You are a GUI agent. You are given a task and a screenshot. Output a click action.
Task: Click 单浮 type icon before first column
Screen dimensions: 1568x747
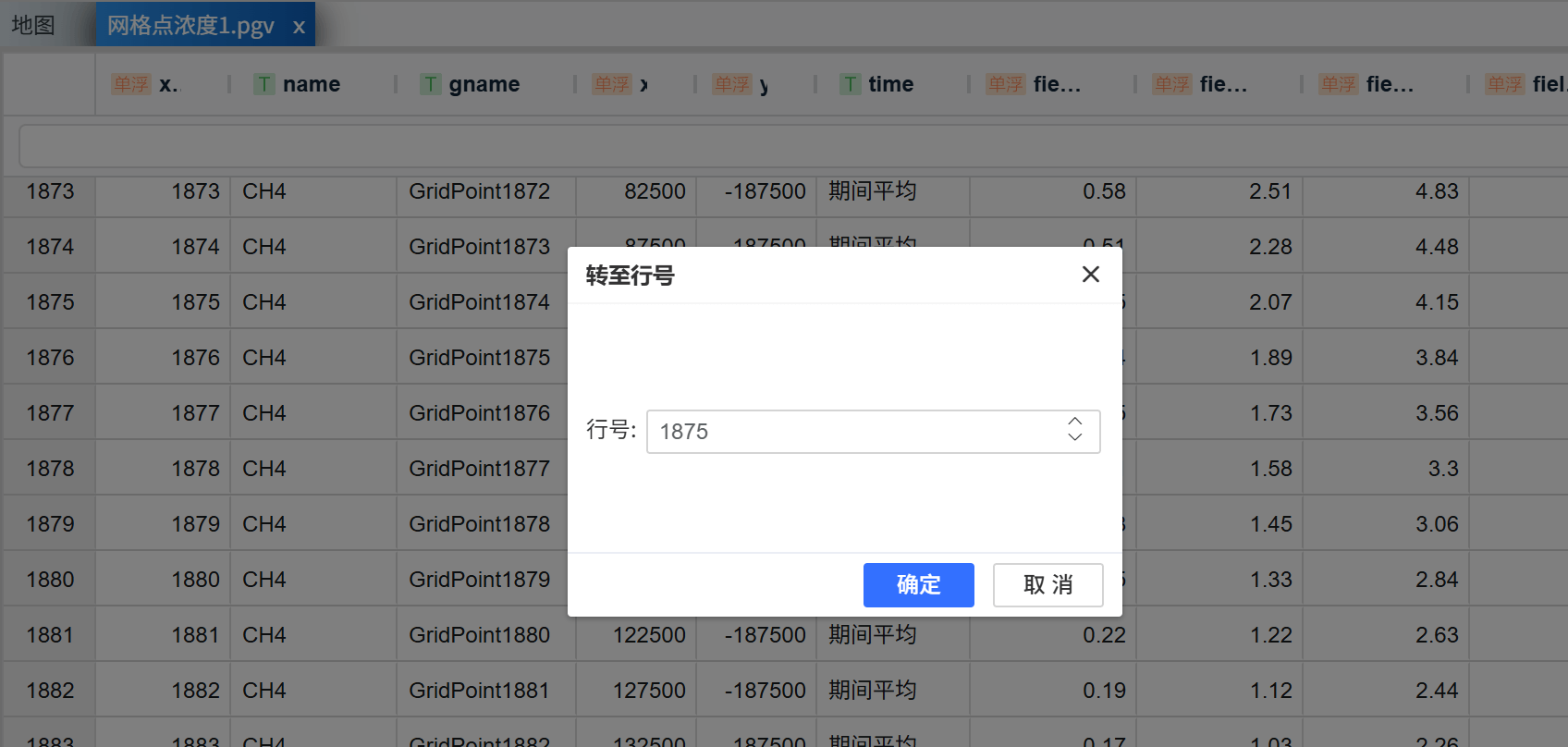(130, 84)
